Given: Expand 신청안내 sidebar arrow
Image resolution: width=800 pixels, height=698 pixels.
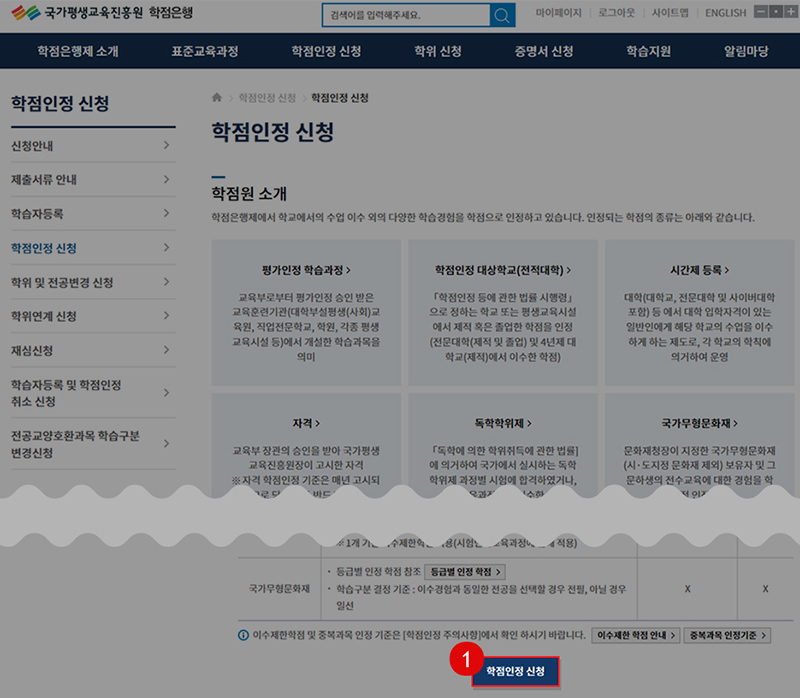Looking at the screenshot, I should (166, 146).
